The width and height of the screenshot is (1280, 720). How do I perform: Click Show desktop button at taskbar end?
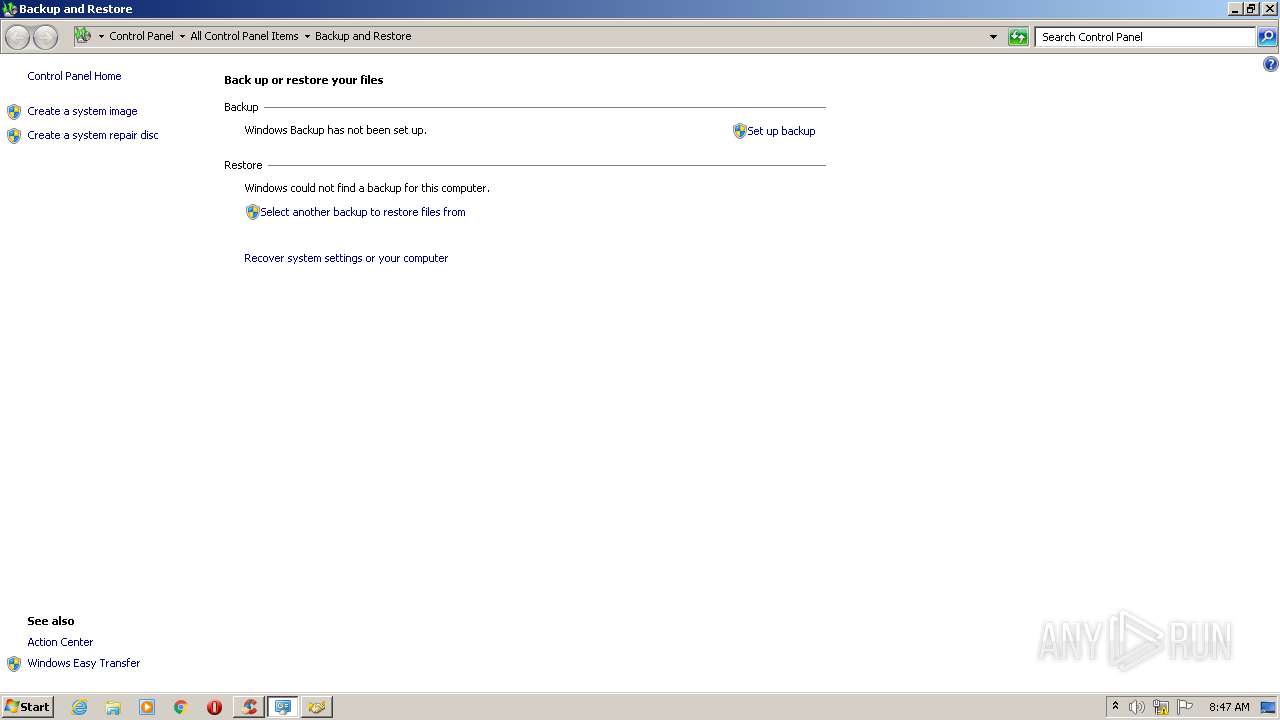click(1269, 707)
